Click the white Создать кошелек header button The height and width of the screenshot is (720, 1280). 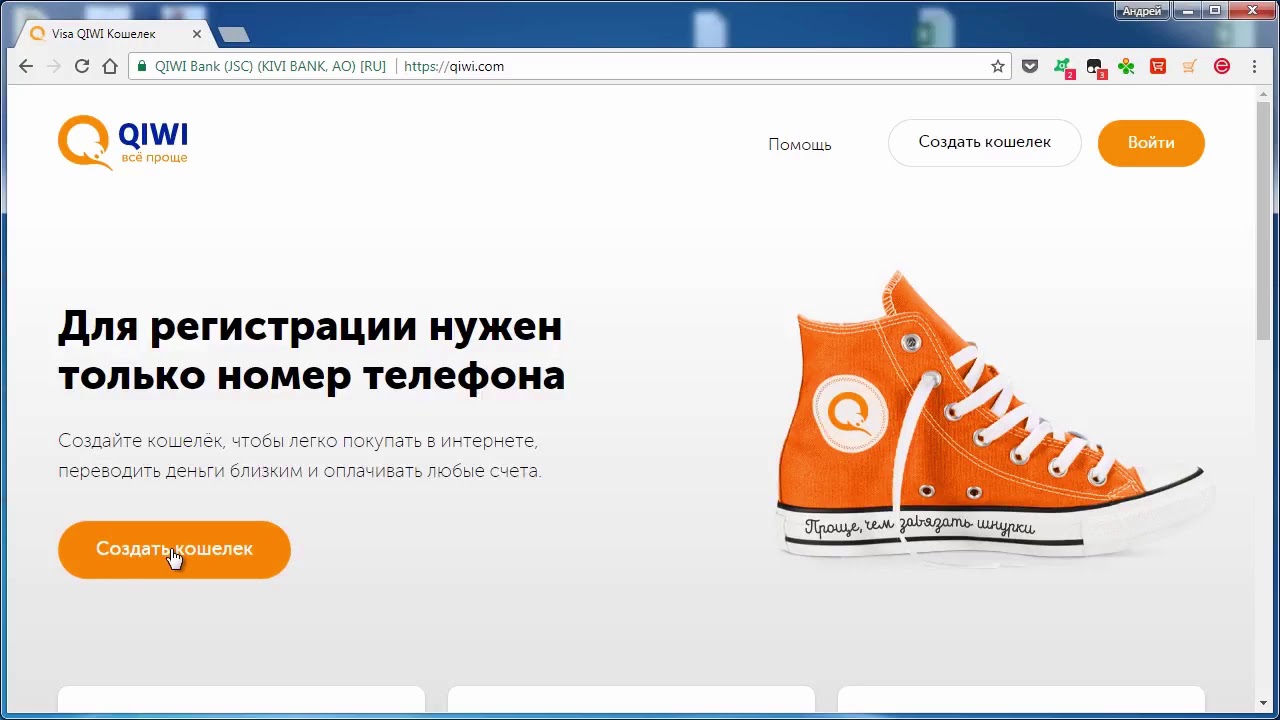[985, 143]
